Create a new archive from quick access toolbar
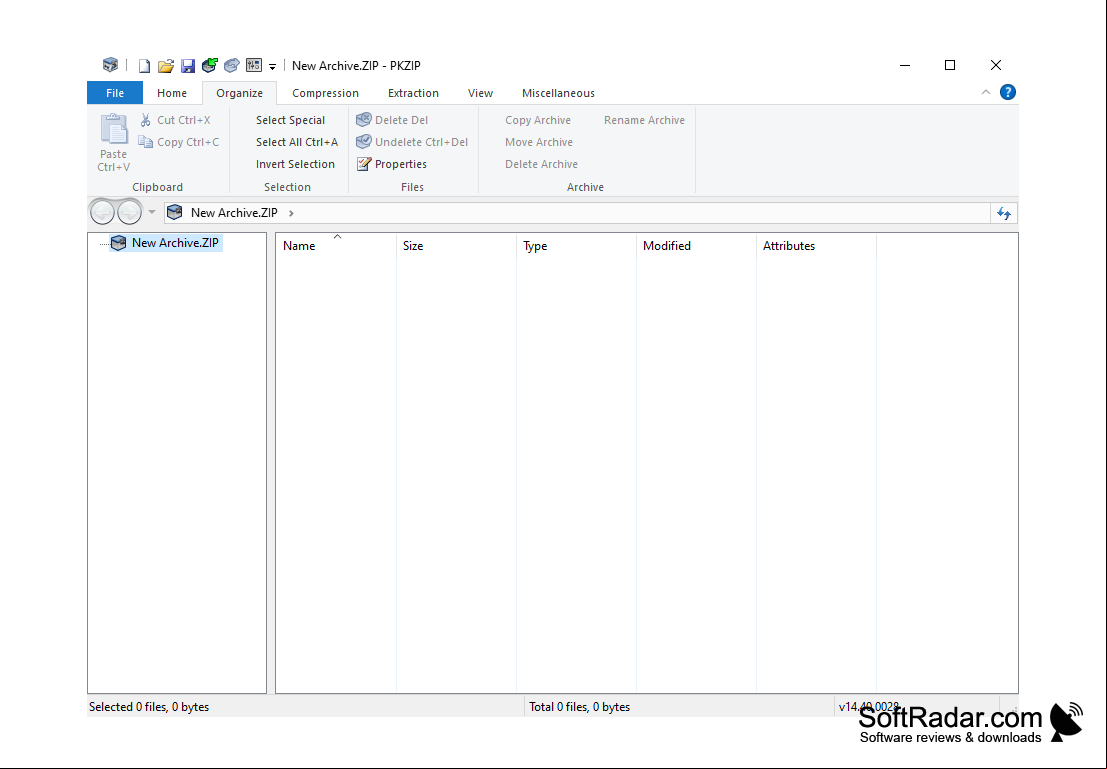The image size is (1107, 769). (144, 66)
